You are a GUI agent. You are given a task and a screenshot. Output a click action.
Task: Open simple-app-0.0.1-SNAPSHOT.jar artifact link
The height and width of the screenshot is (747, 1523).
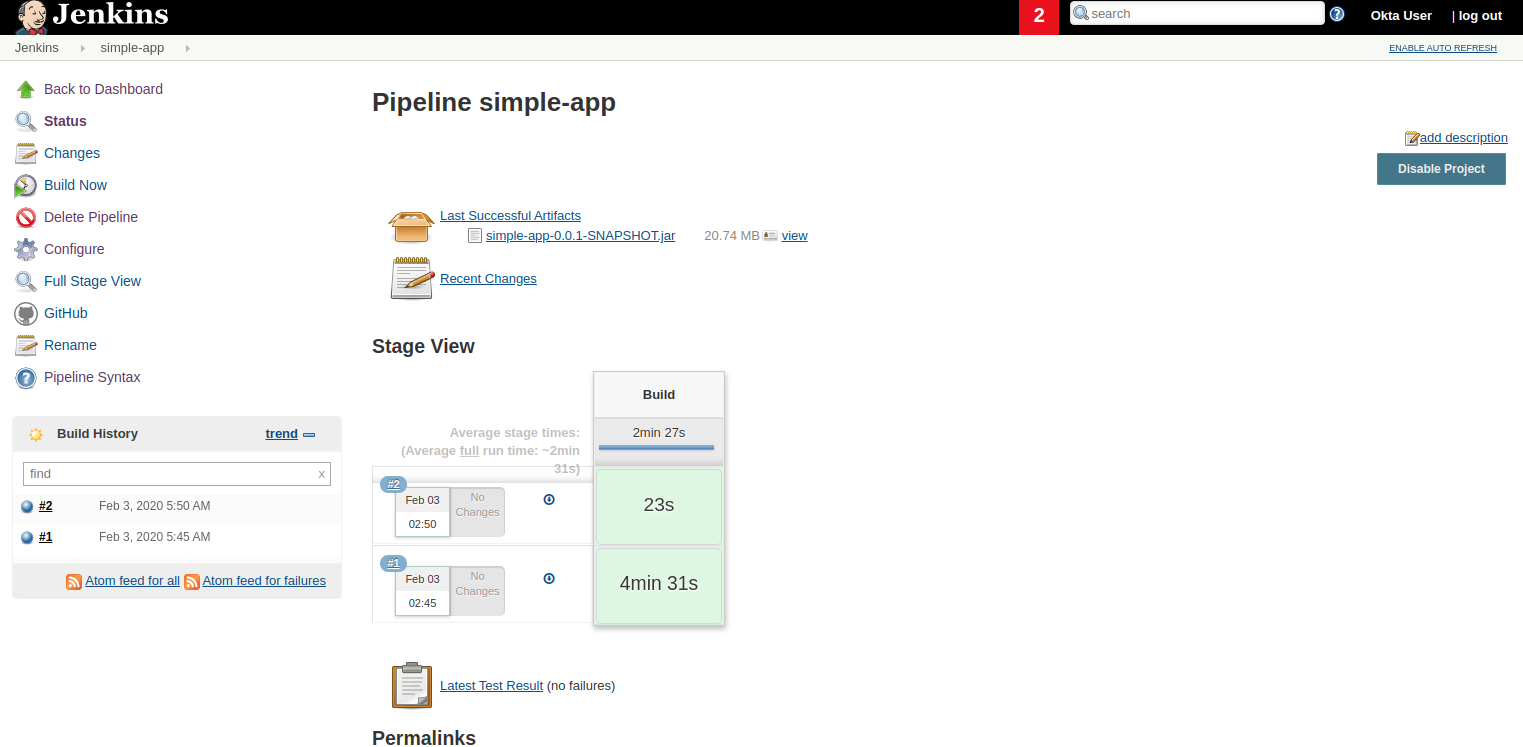pyautogui.click(x=580, y=236)
